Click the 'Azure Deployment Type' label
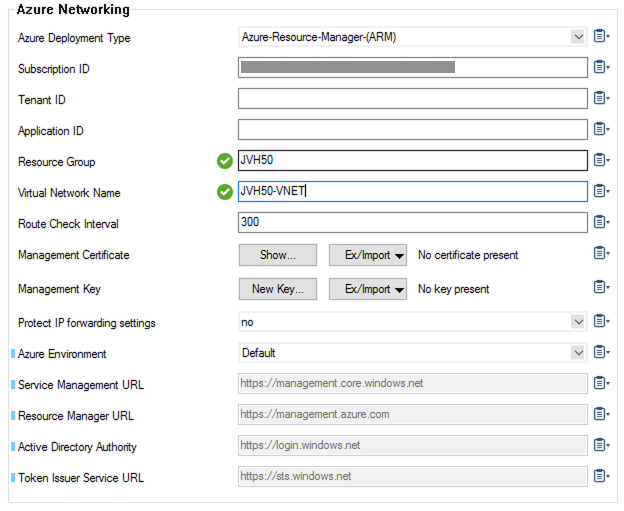 tap(74, 38)
